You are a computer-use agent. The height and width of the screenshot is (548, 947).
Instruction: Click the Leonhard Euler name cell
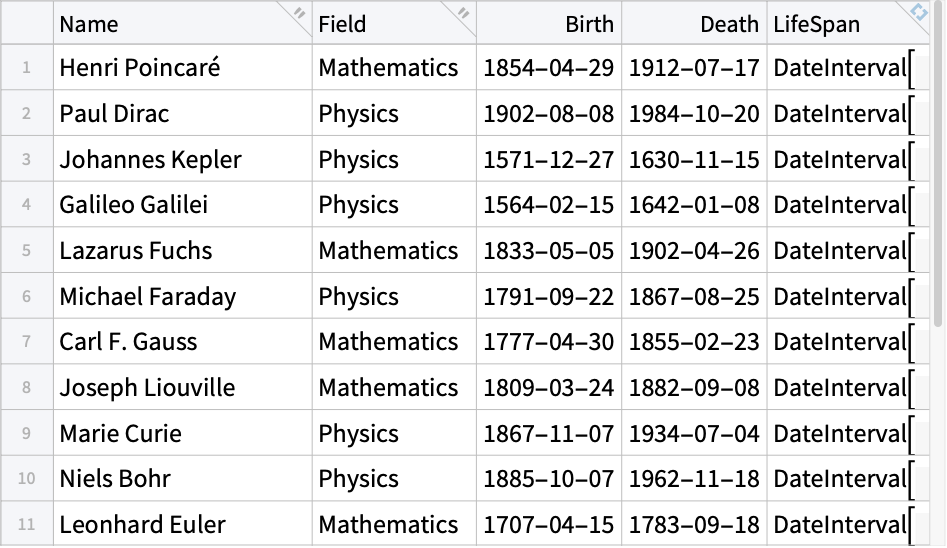(183, 524)
